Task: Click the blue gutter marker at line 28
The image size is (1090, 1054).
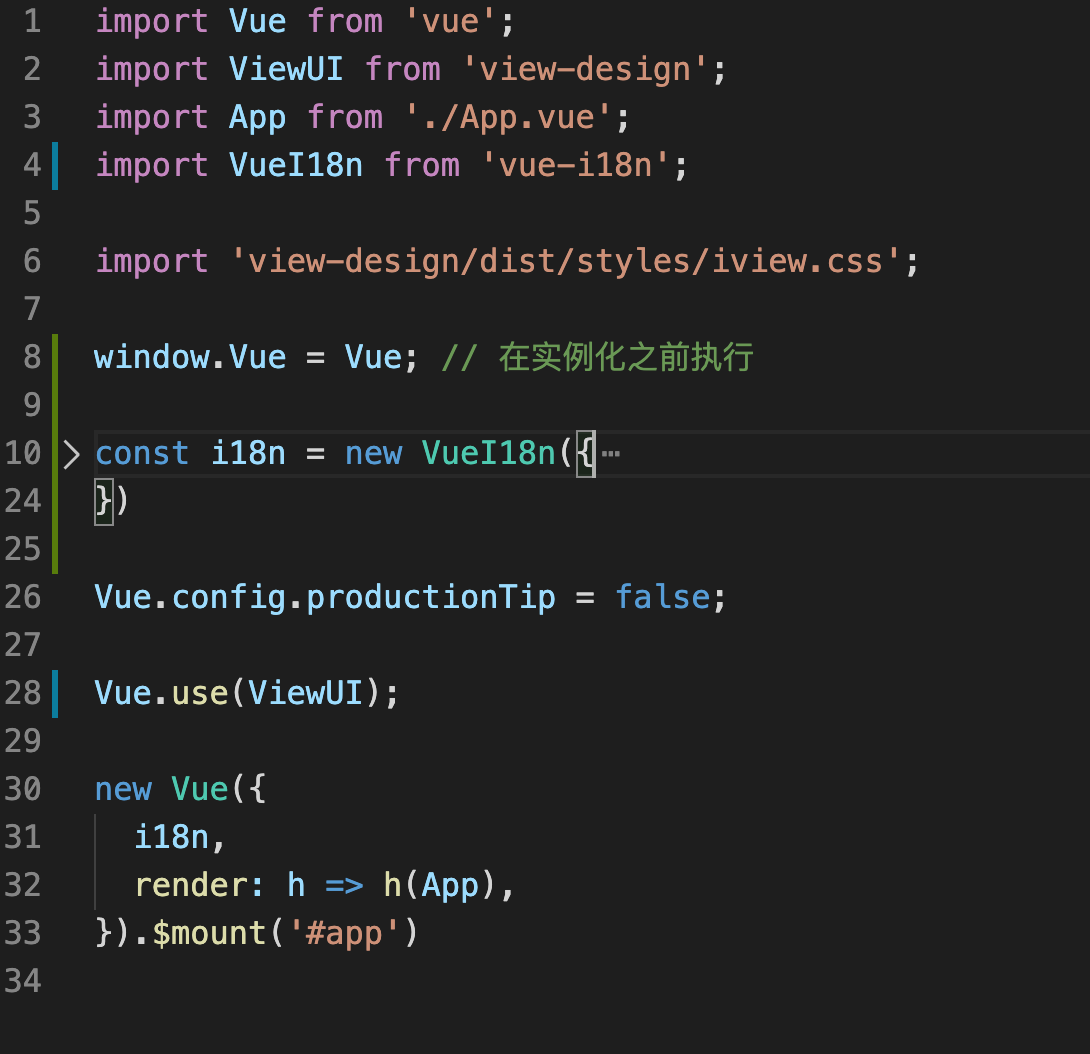Action: [x=57, y=692]
